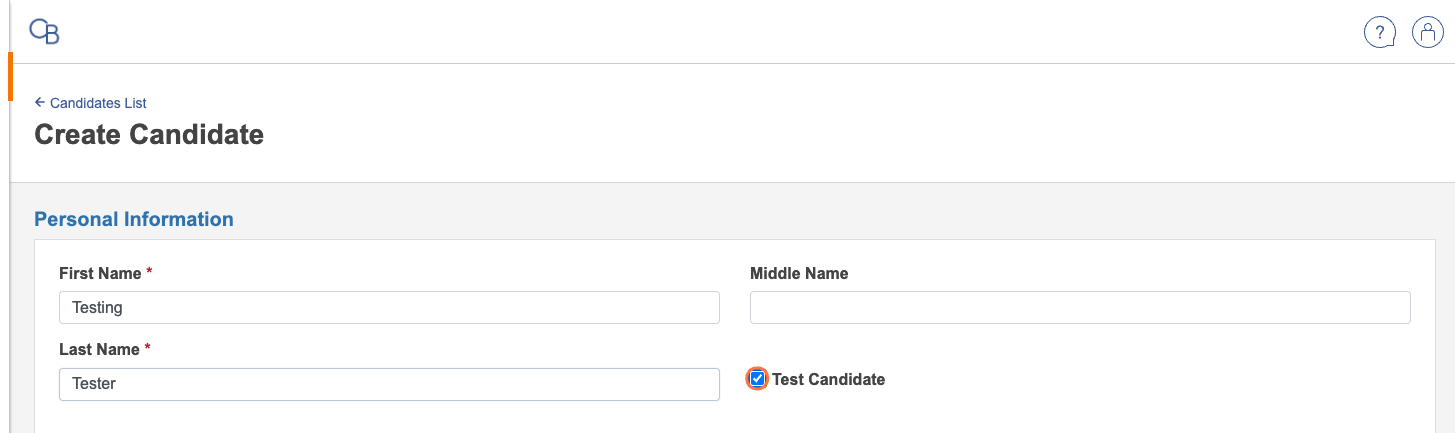
Task: Click the orange sidebar marker on left edge
Action: (10, 77)
